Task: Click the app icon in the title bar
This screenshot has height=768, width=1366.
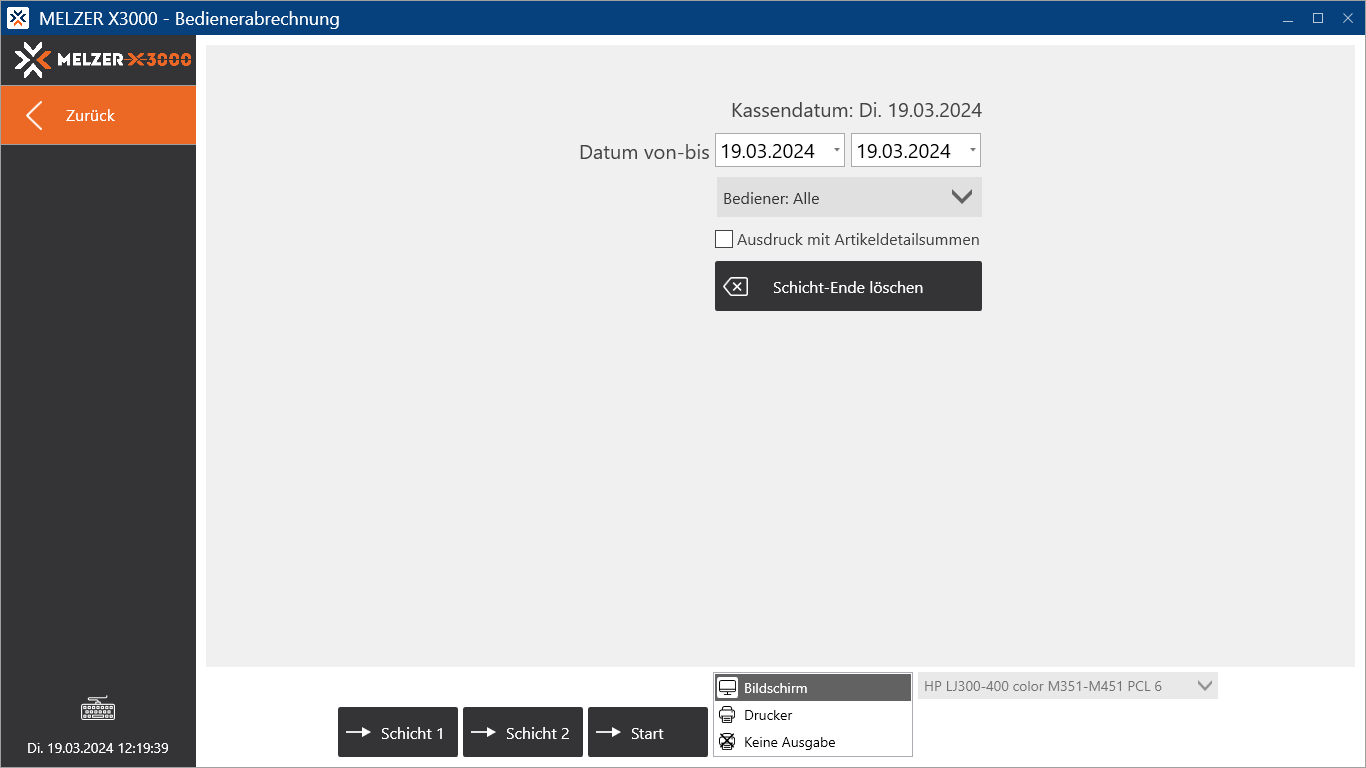Action: [x=18, y=18]
